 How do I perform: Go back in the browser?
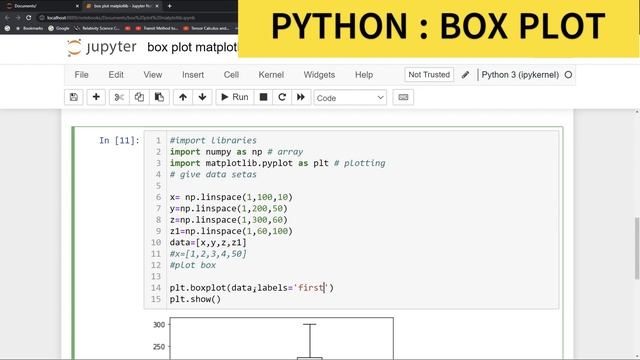(x=7, y=18)
